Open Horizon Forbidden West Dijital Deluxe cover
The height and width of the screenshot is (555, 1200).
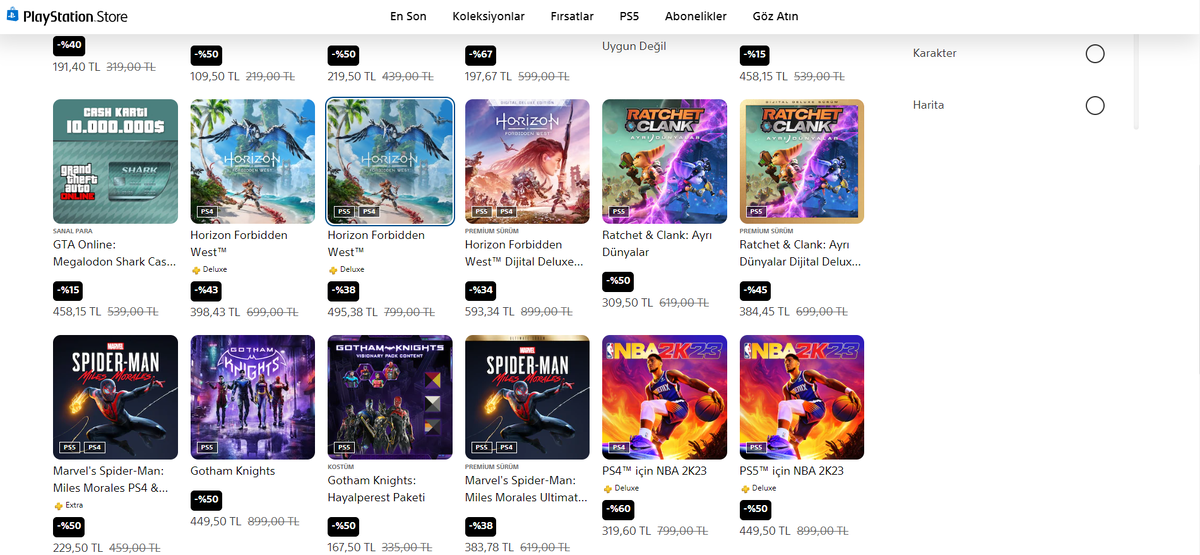point(528,161)
